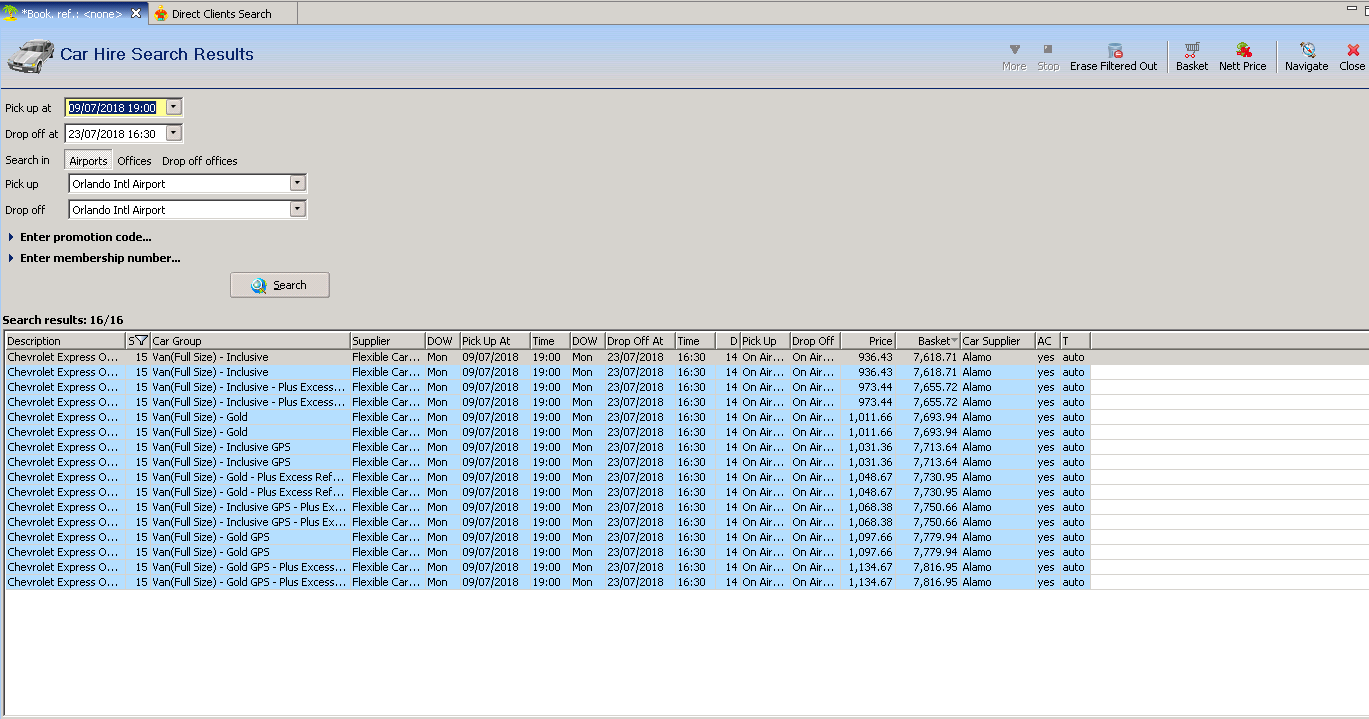Sort results by Price column header
The height and width of the screenshot is (719, 1369).
point(868,341)
